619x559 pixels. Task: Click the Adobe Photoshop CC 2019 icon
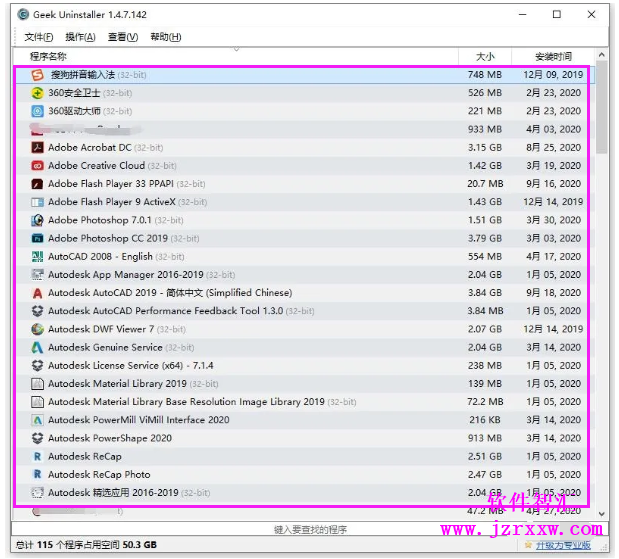pyautogui.click(x=37, y=238)
